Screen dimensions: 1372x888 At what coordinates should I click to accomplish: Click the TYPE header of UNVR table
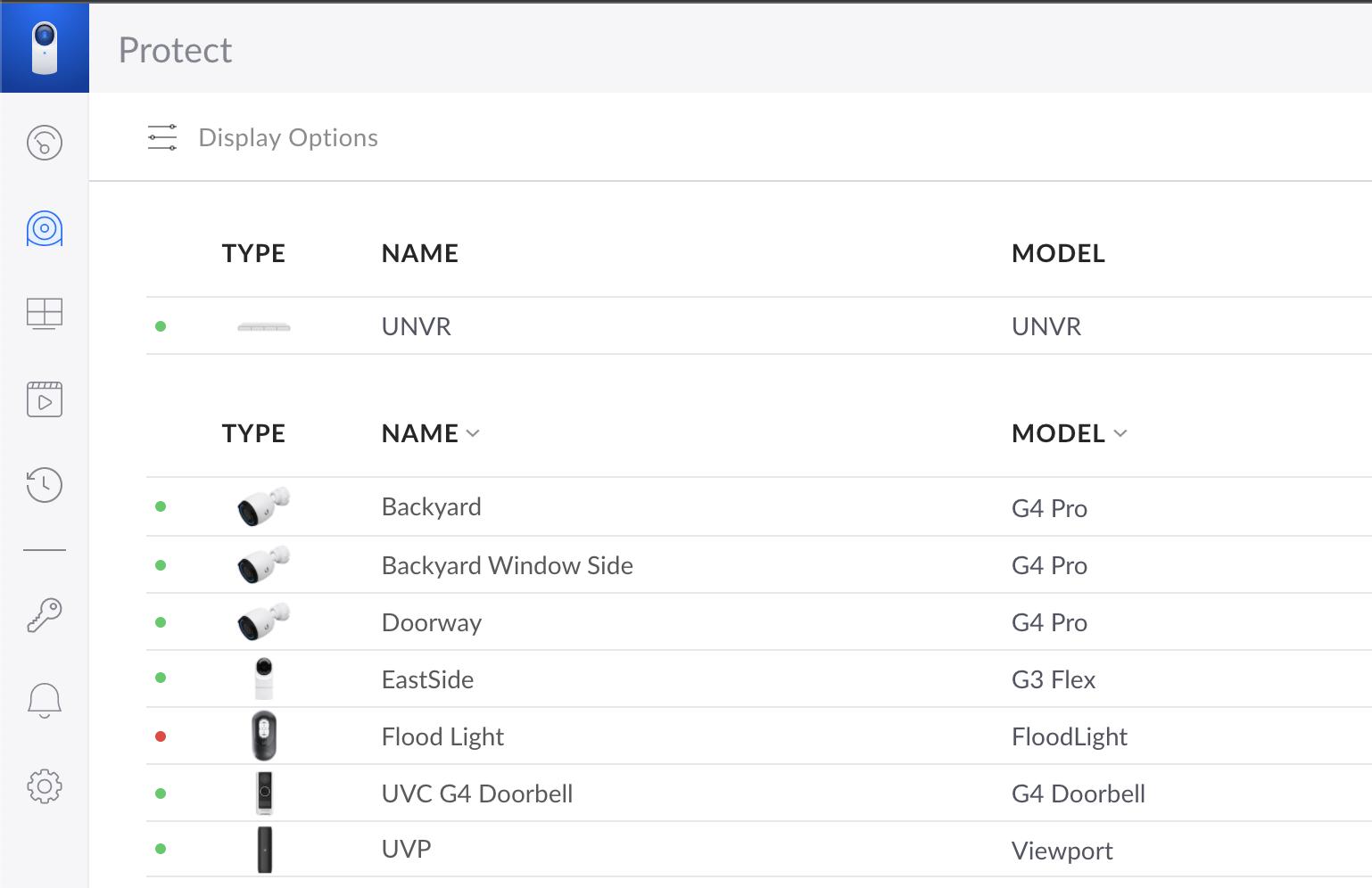253,253
